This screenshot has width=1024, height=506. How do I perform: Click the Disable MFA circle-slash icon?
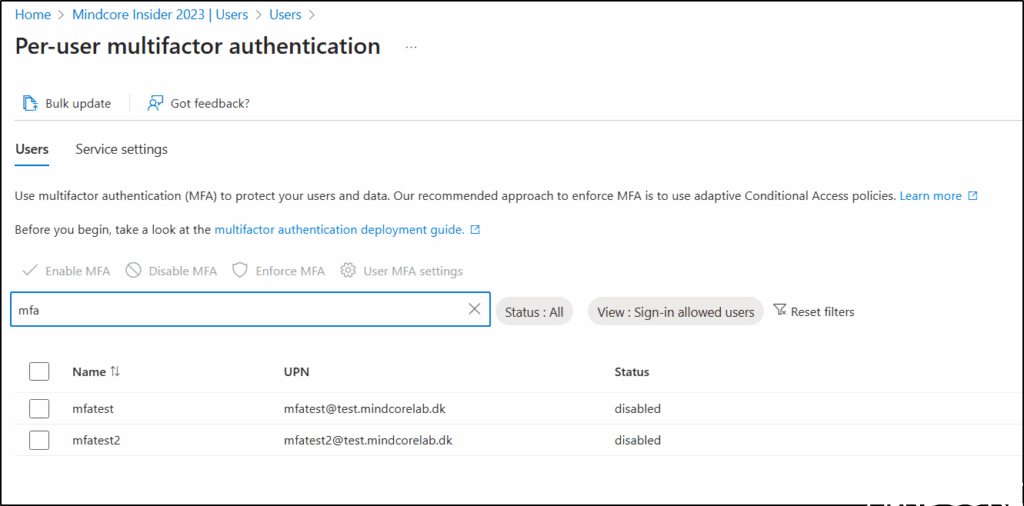(x=133, y=271)
